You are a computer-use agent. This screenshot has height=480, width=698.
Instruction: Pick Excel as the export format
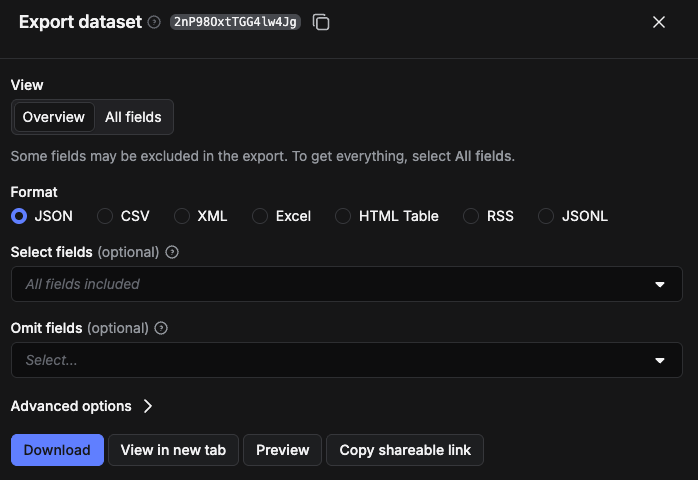[260, 216]
